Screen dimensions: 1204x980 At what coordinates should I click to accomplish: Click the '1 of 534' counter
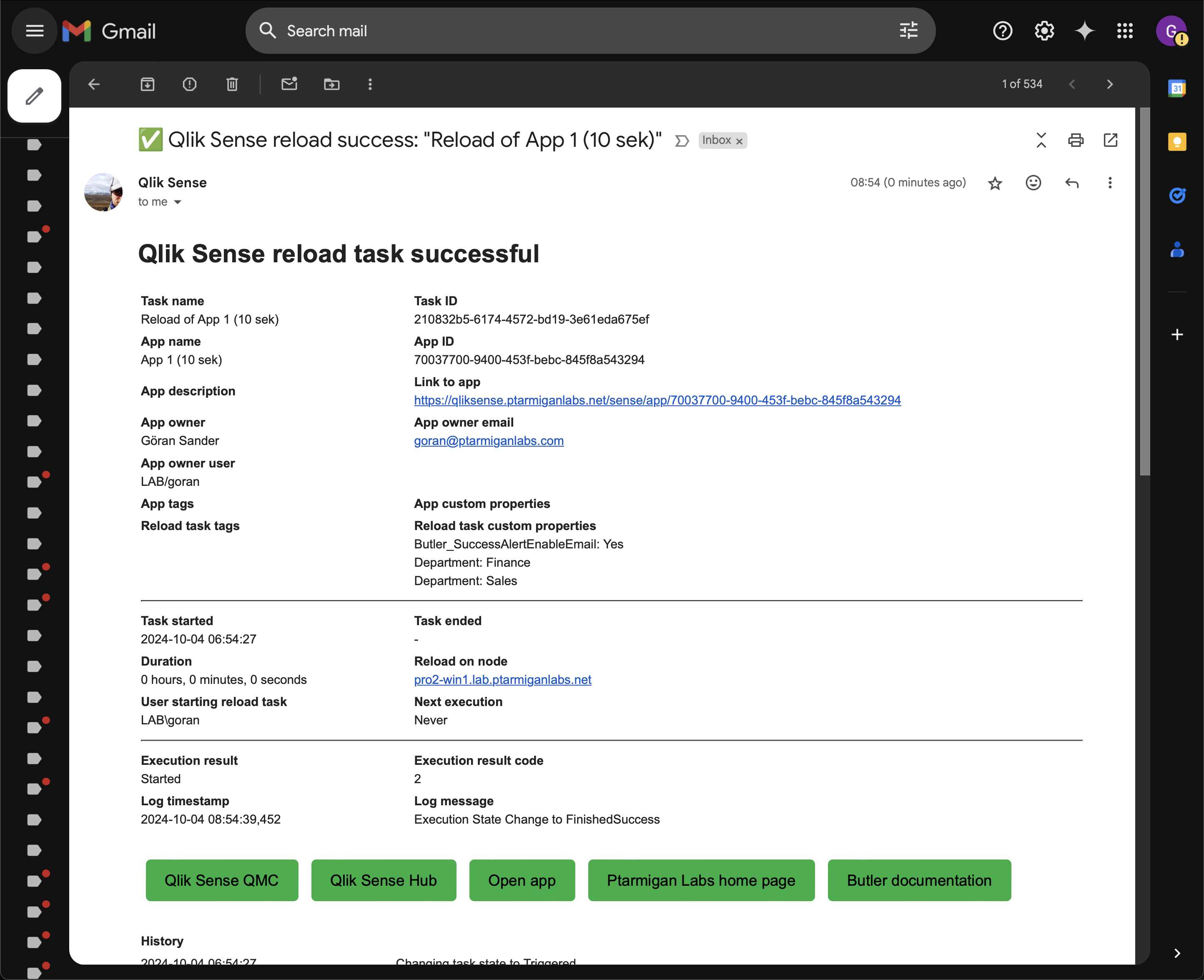(1022, 84)
